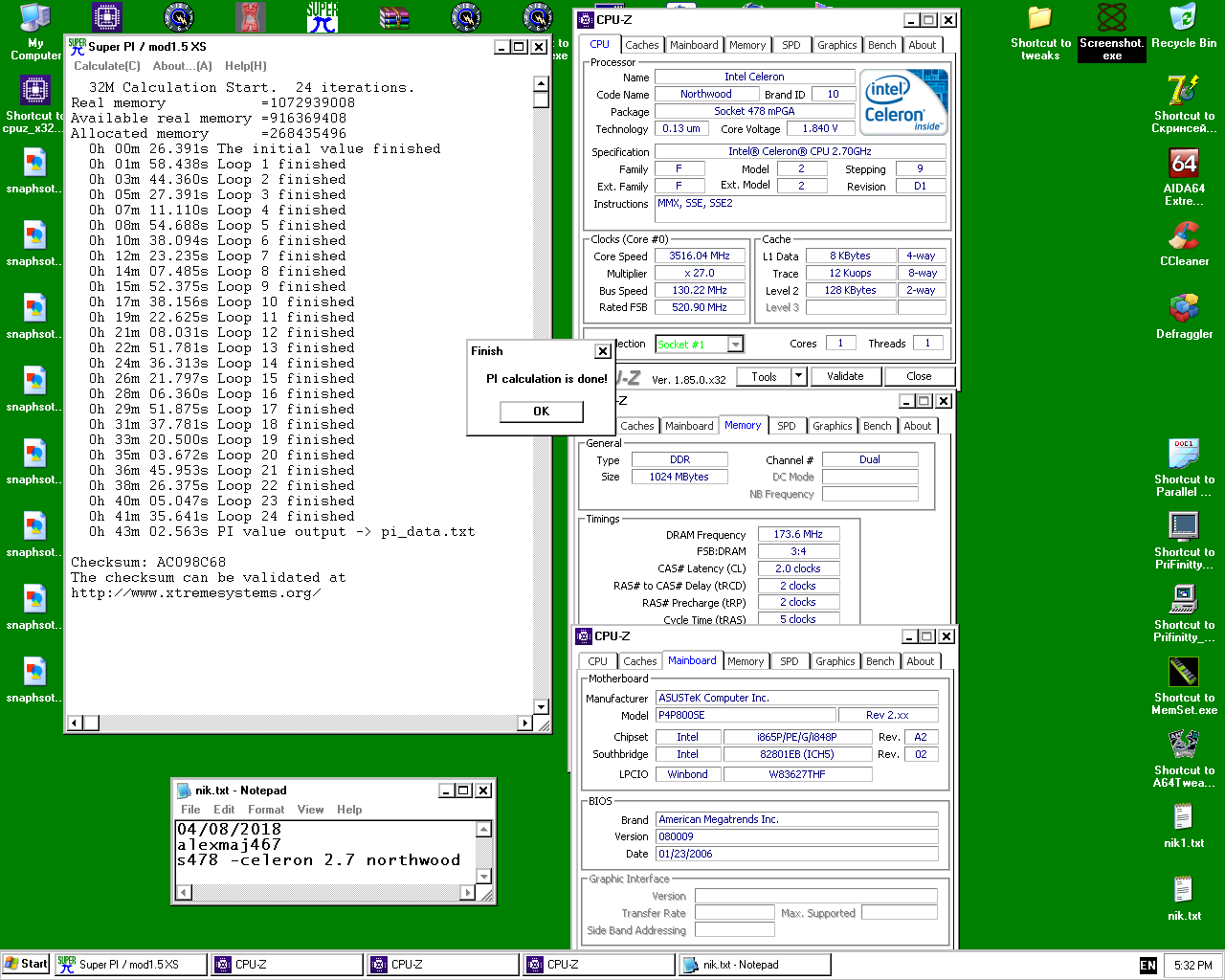
Task: Click Super PI vertical scrollbar up arrow
Action: 541,84
